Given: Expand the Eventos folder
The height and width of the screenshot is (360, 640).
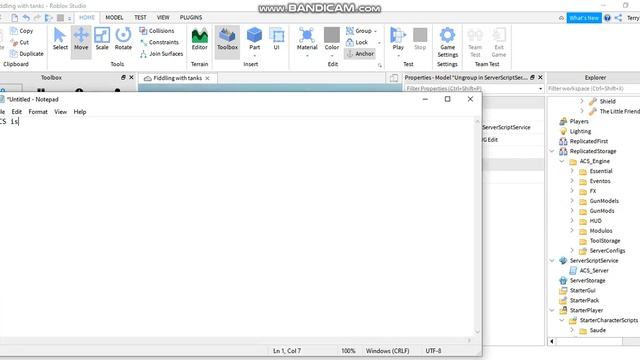Looking at the screenshot, I should click(x=572, y=181).
